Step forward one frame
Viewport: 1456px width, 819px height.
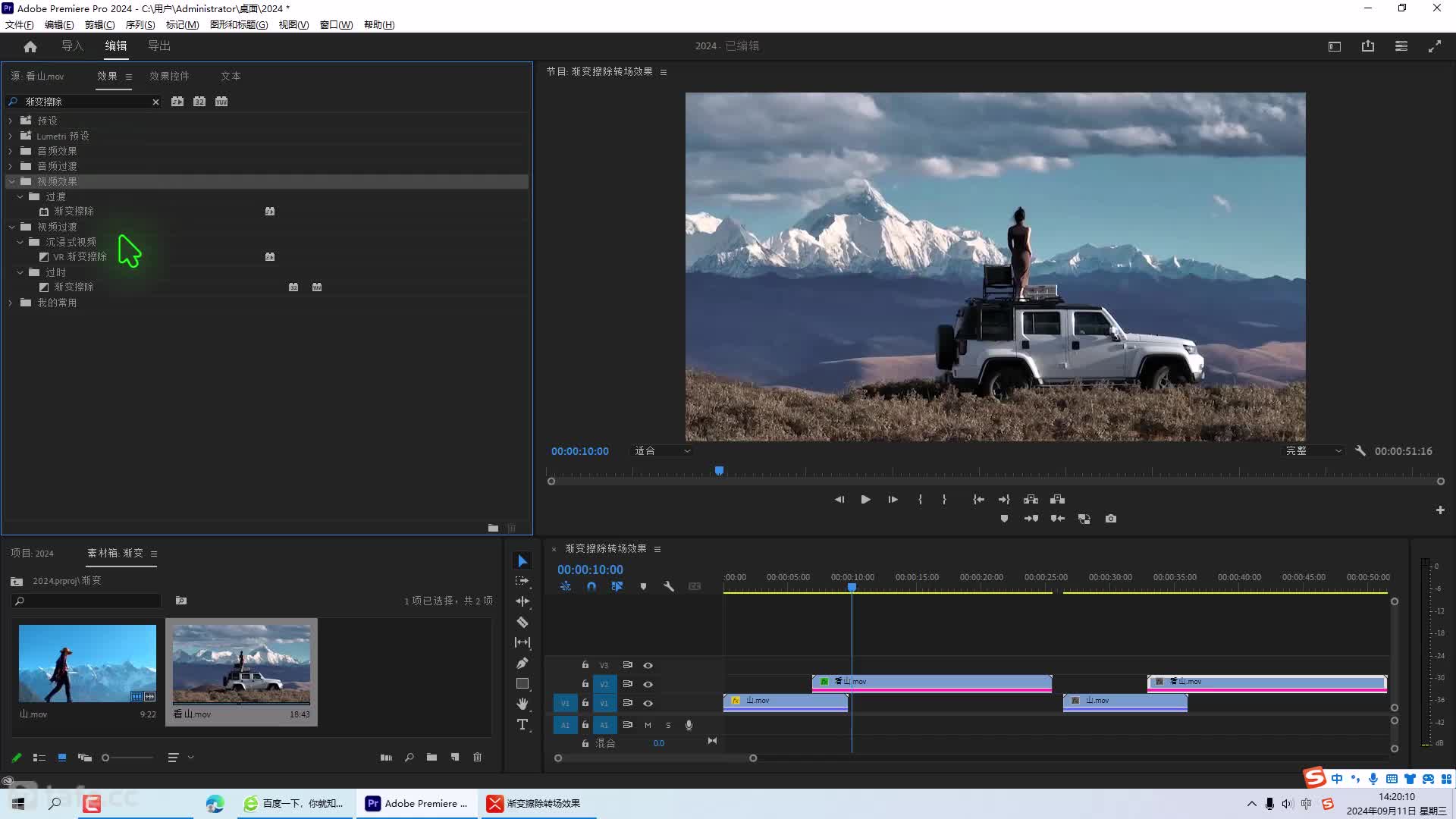point(893,499)
